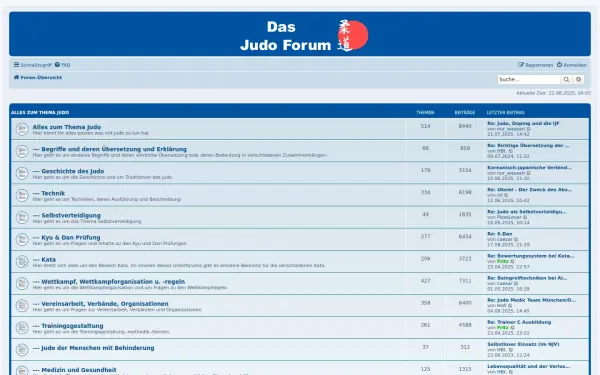The height and width of the screenshot is (375, 600).
Task: Open 'Koreanisch-japanische Verbind...' post
Action: tap(529, 168)
